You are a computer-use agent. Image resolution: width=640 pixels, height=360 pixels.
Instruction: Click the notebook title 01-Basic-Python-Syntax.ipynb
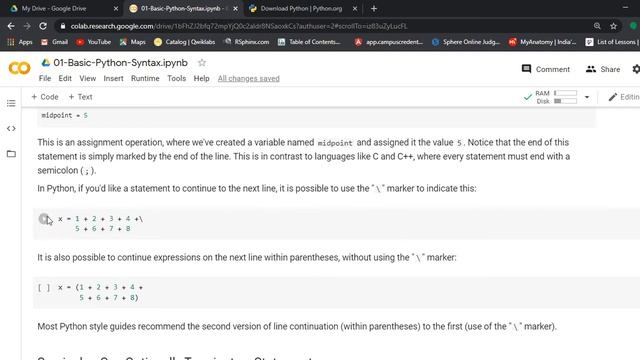pos(120,62)
